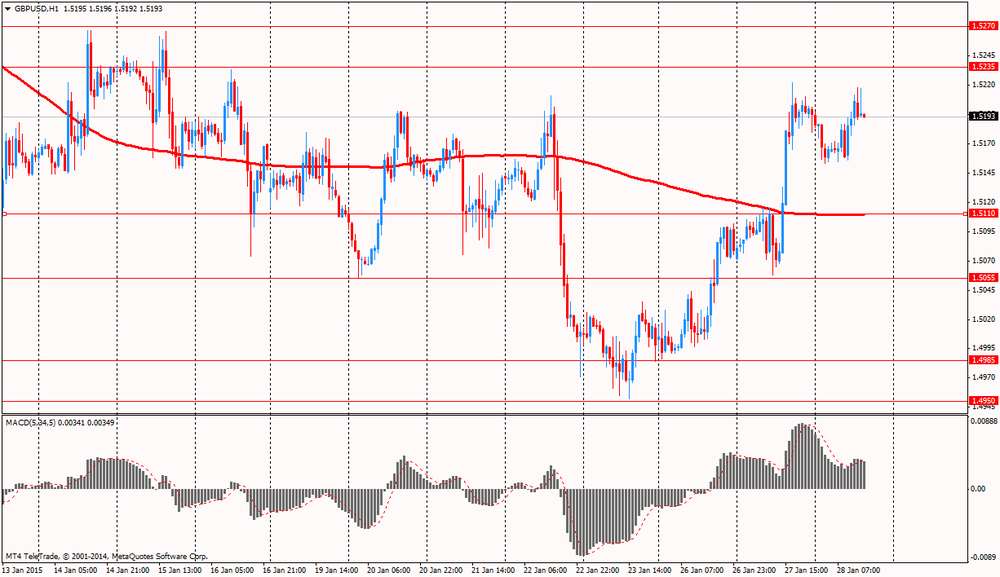Click the MACD(5,34,5) indicator label
This screenshot has width=1000, height=577.
(31, 423)
